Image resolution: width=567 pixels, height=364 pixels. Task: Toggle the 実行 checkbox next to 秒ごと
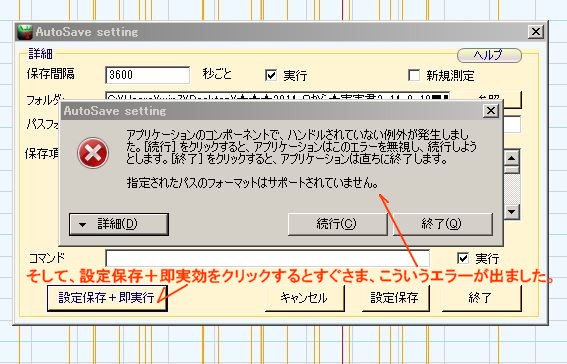[x=271, y=75]
